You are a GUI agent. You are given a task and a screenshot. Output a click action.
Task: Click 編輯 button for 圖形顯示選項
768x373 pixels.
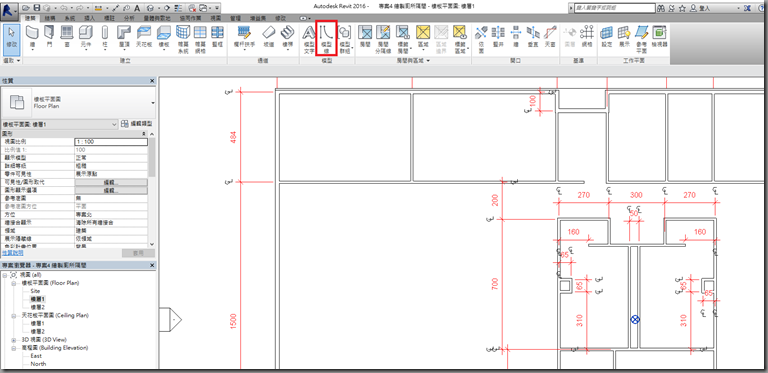[111, 190]
